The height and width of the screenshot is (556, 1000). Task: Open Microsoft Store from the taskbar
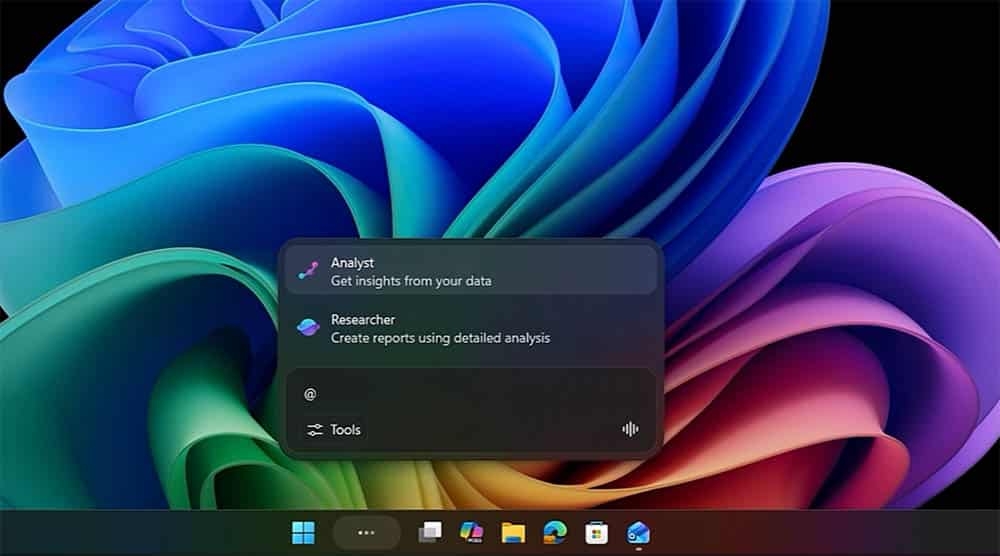pyautogui.click(x=596, y=532)
